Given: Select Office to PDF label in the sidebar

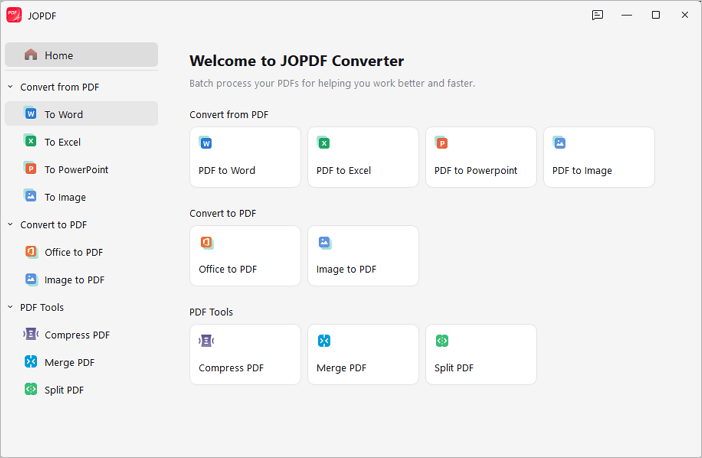Looking at the screenshot, I should 74,253.
